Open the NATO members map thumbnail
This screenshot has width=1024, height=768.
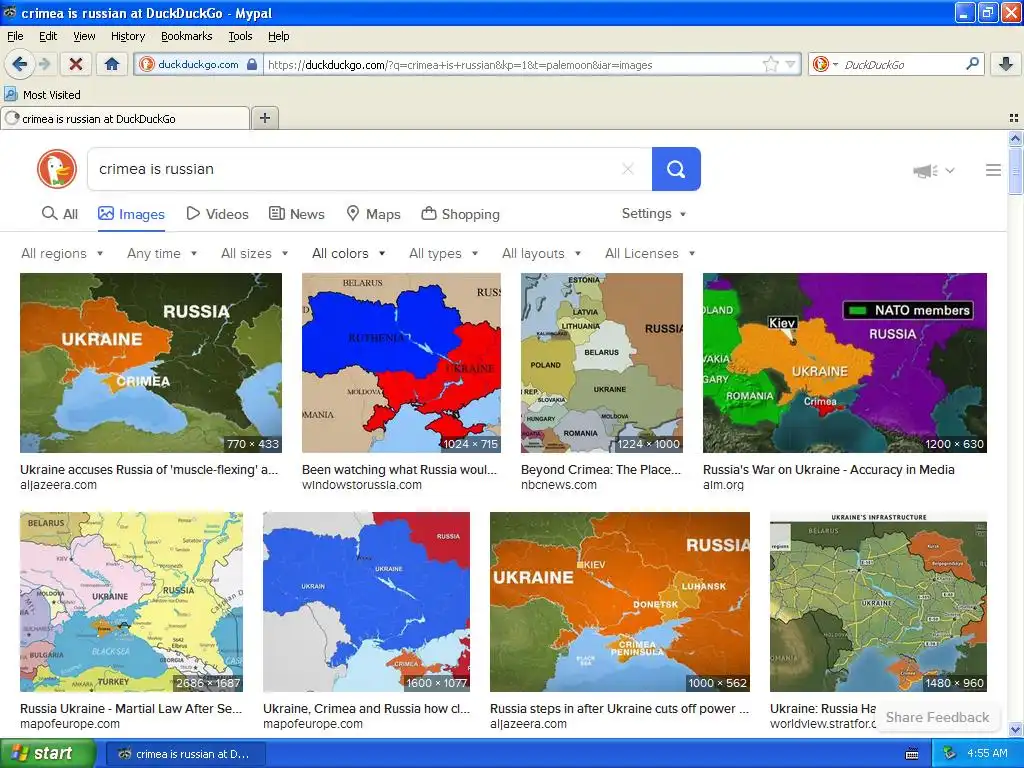844,363
